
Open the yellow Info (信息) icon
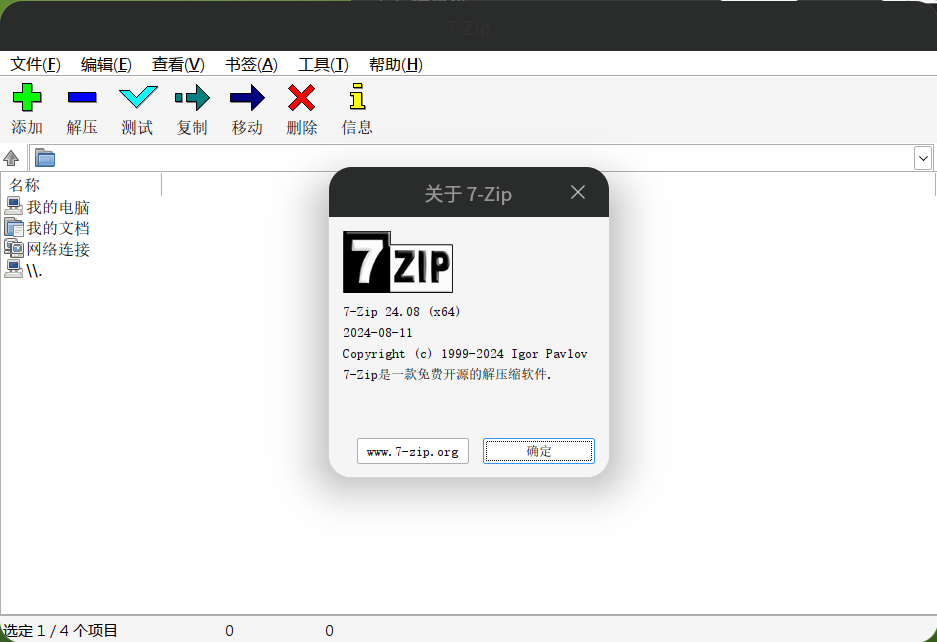(x=357, y=96)
